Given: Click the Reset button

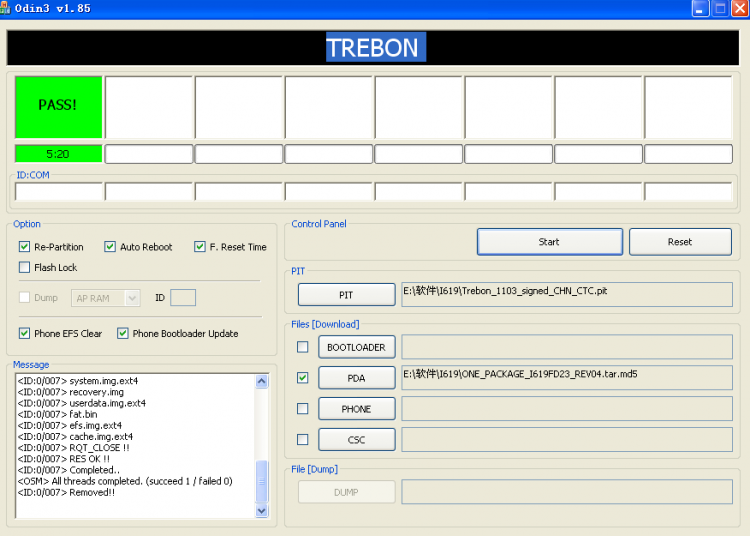Looking at the screenshot, I should (680, 242).
